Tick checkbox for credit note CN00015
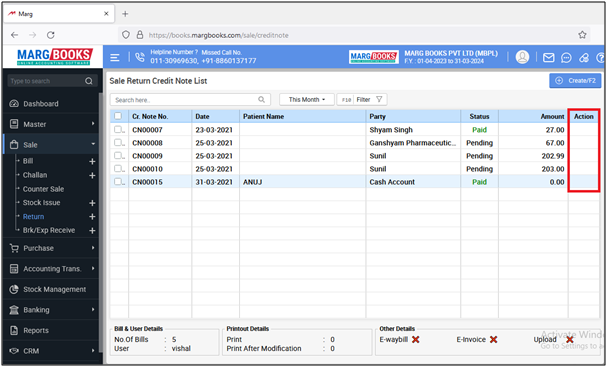 click(118, 182)
